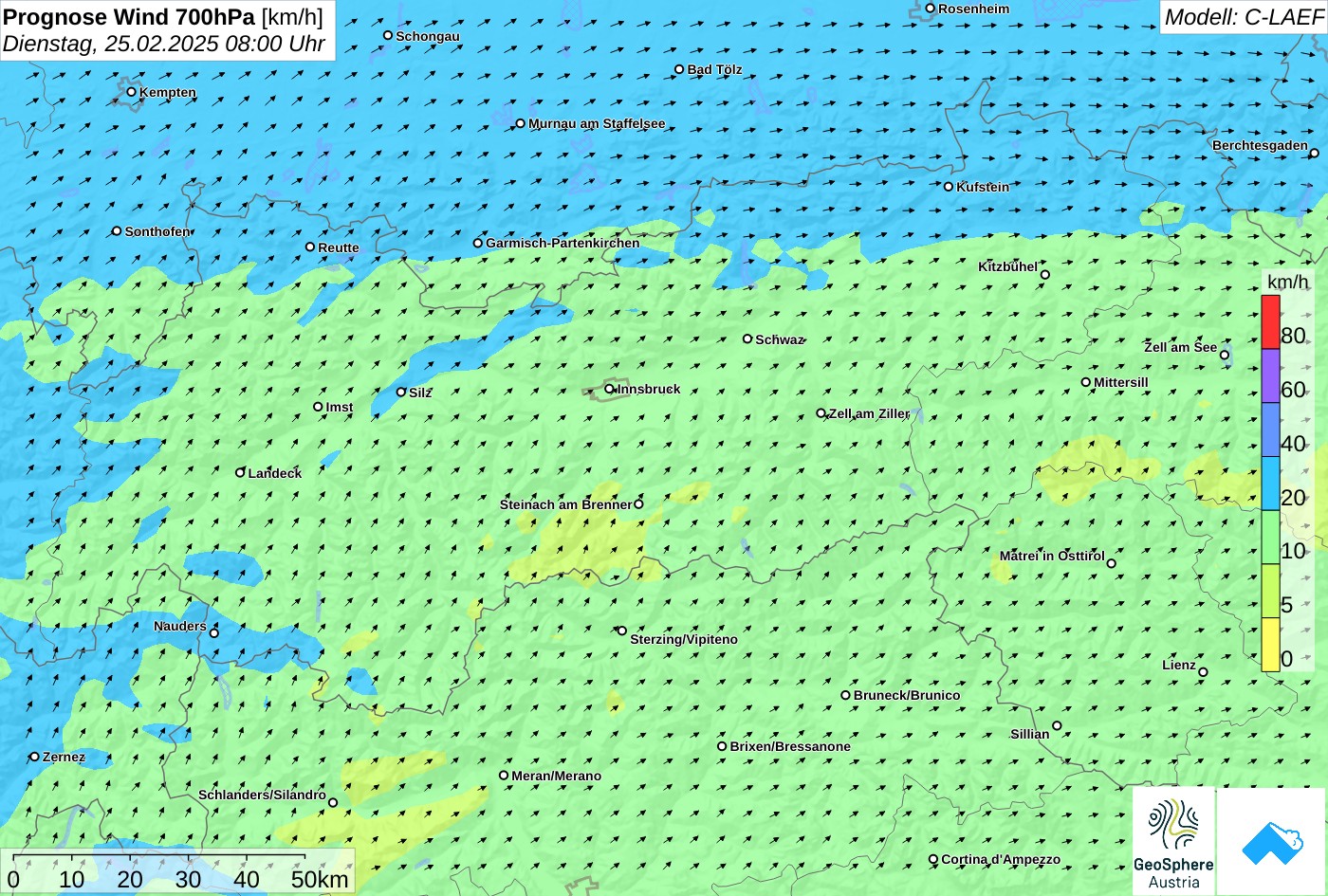
Task: Click the Berchtesgaden marker circle
Action: click(1315, 153)
